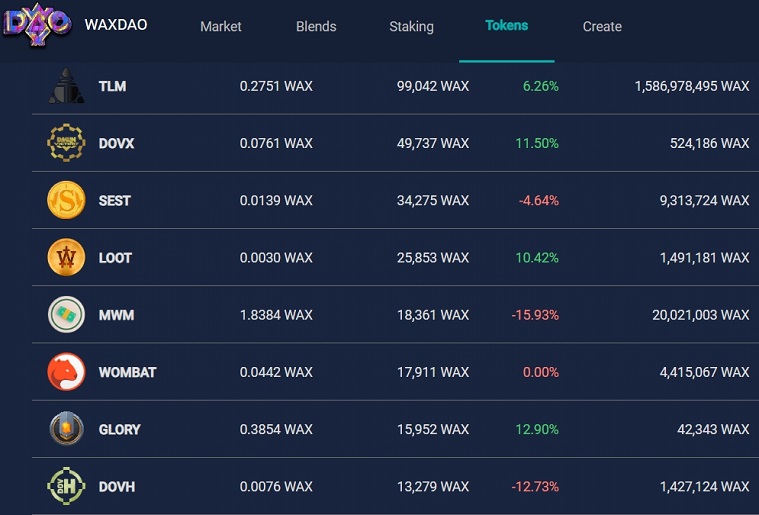The height and width of the screenshot is (515, 759).
Task: Select the MWM cash icon
Action: pos(66,315)
